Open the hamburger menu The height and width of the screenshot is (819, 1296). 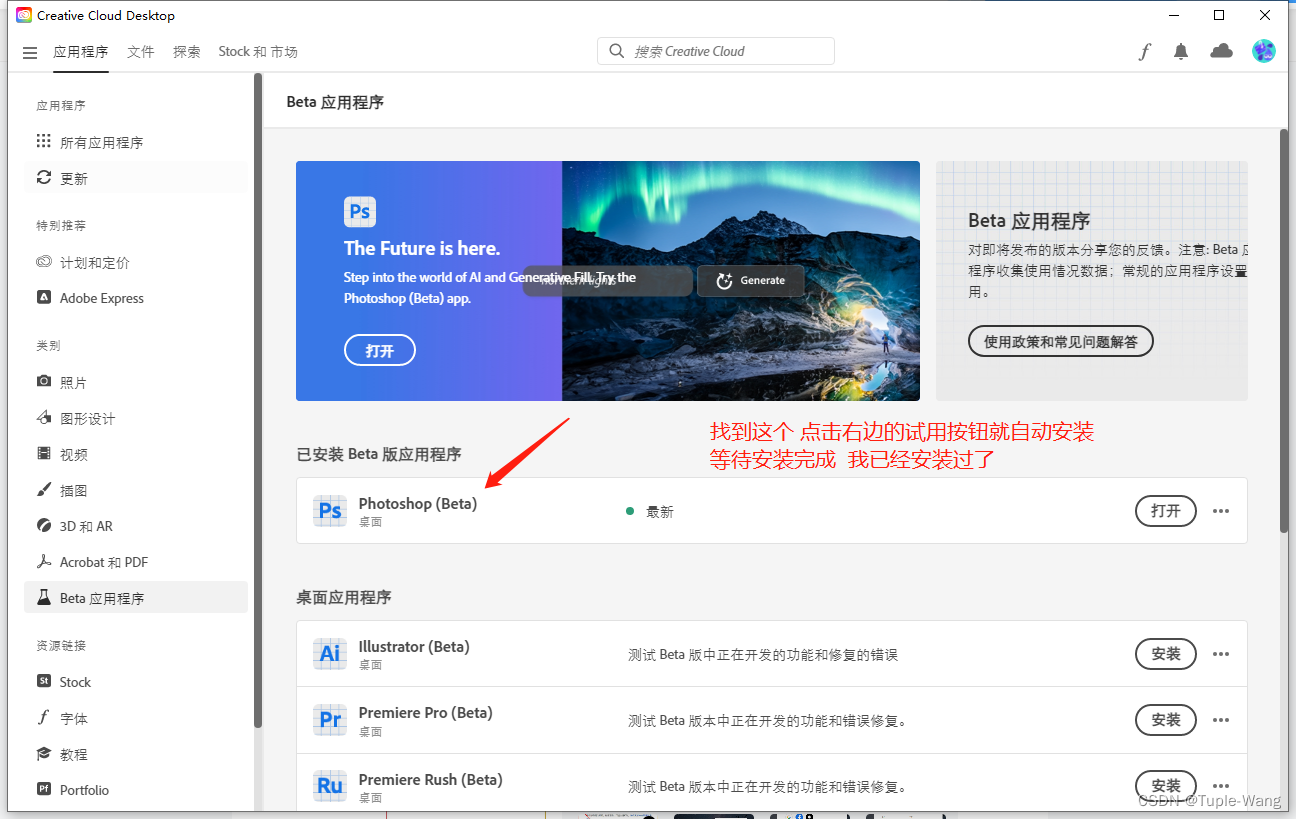(30, 52)
